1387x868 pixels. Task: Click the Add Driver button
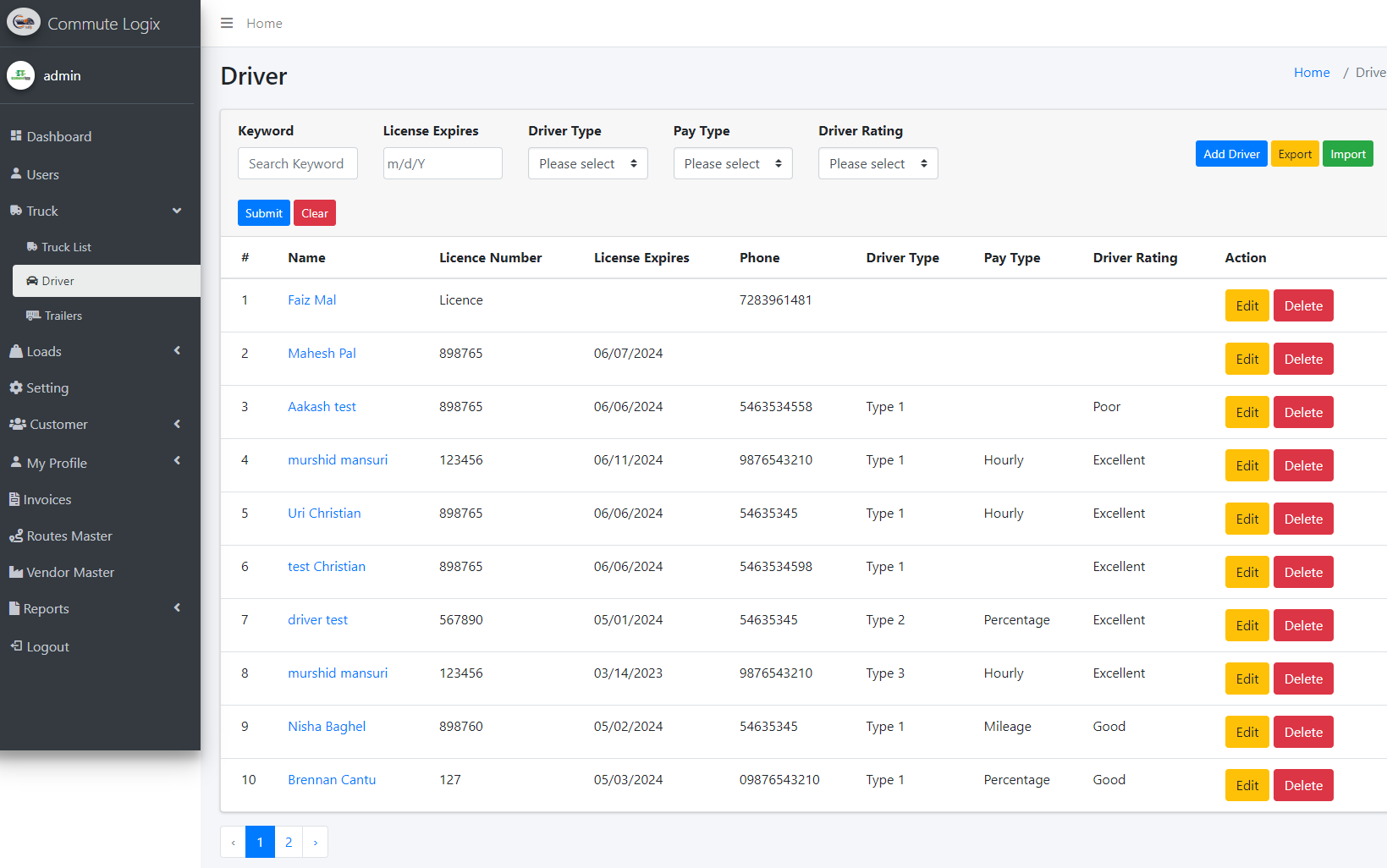pos(1230,154)
